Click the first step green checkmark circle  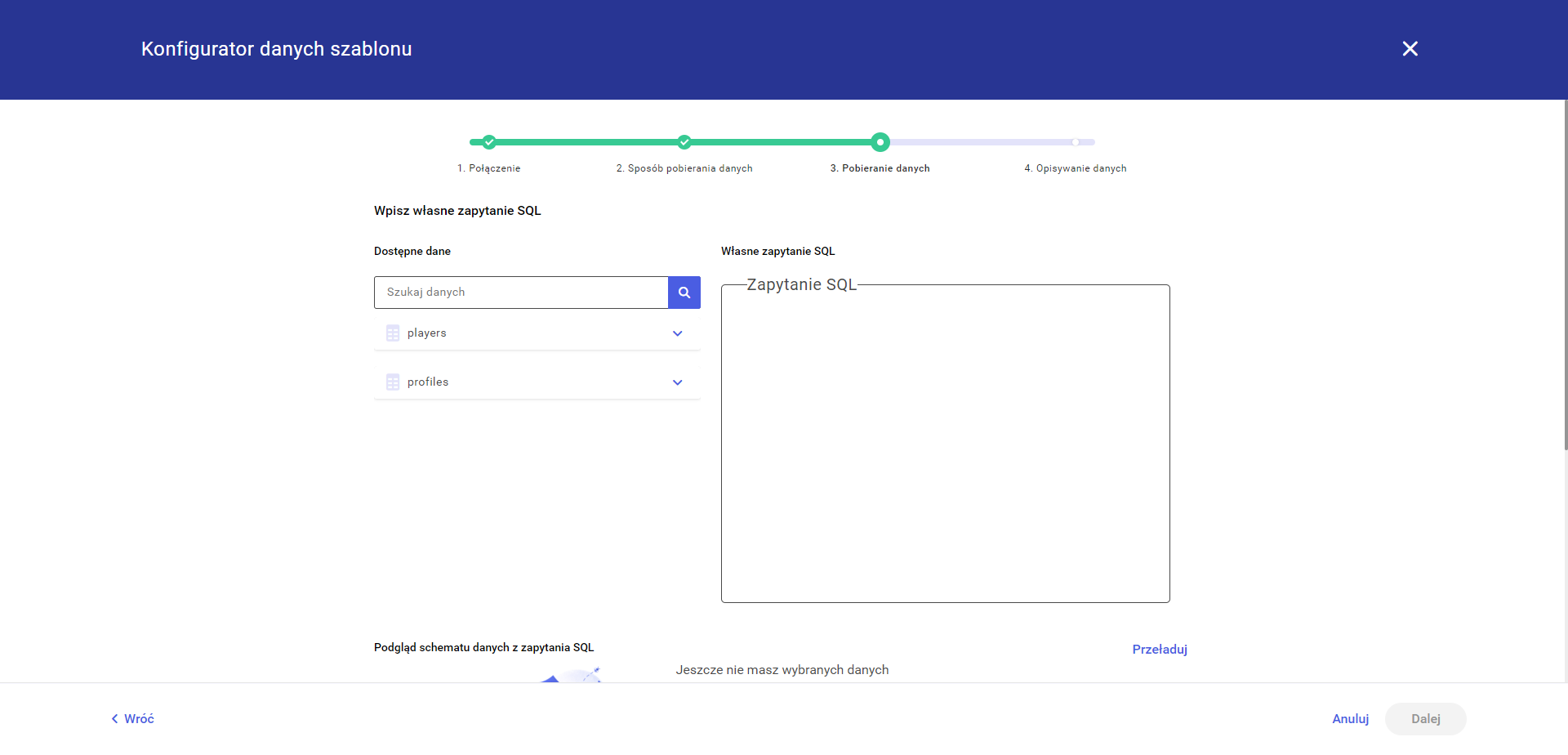[x=488, y=142]
